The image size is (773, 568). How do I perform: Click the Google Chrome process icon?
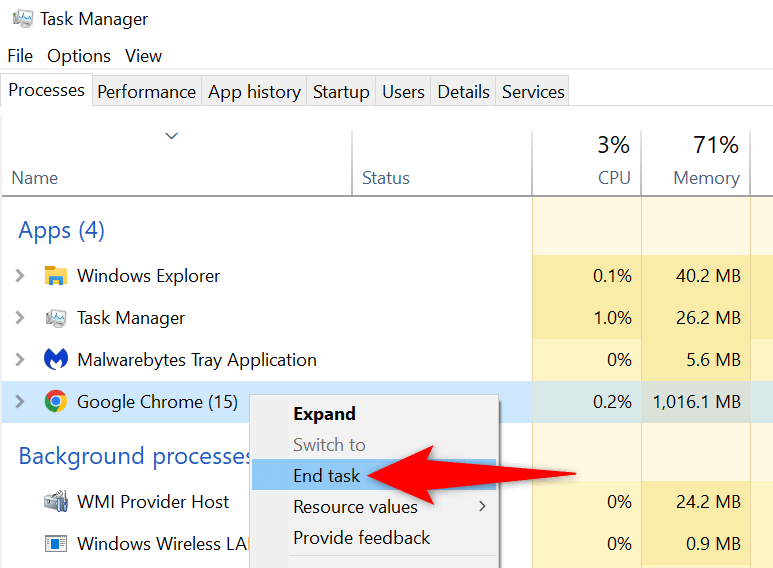tap(56, 402)
